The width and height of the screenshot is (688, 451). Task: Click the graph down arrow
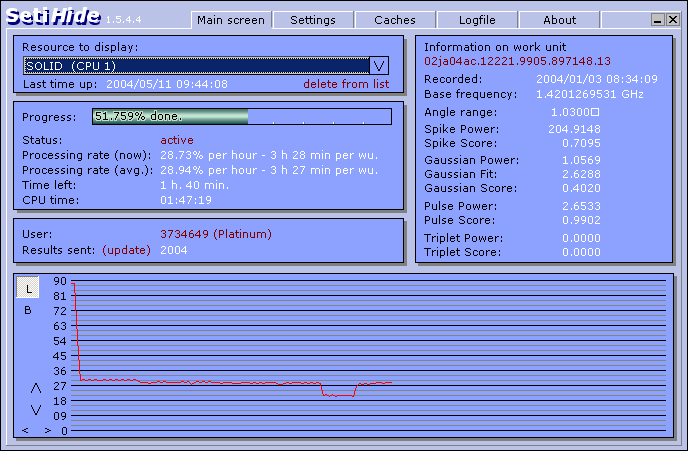tap(36, 410)
